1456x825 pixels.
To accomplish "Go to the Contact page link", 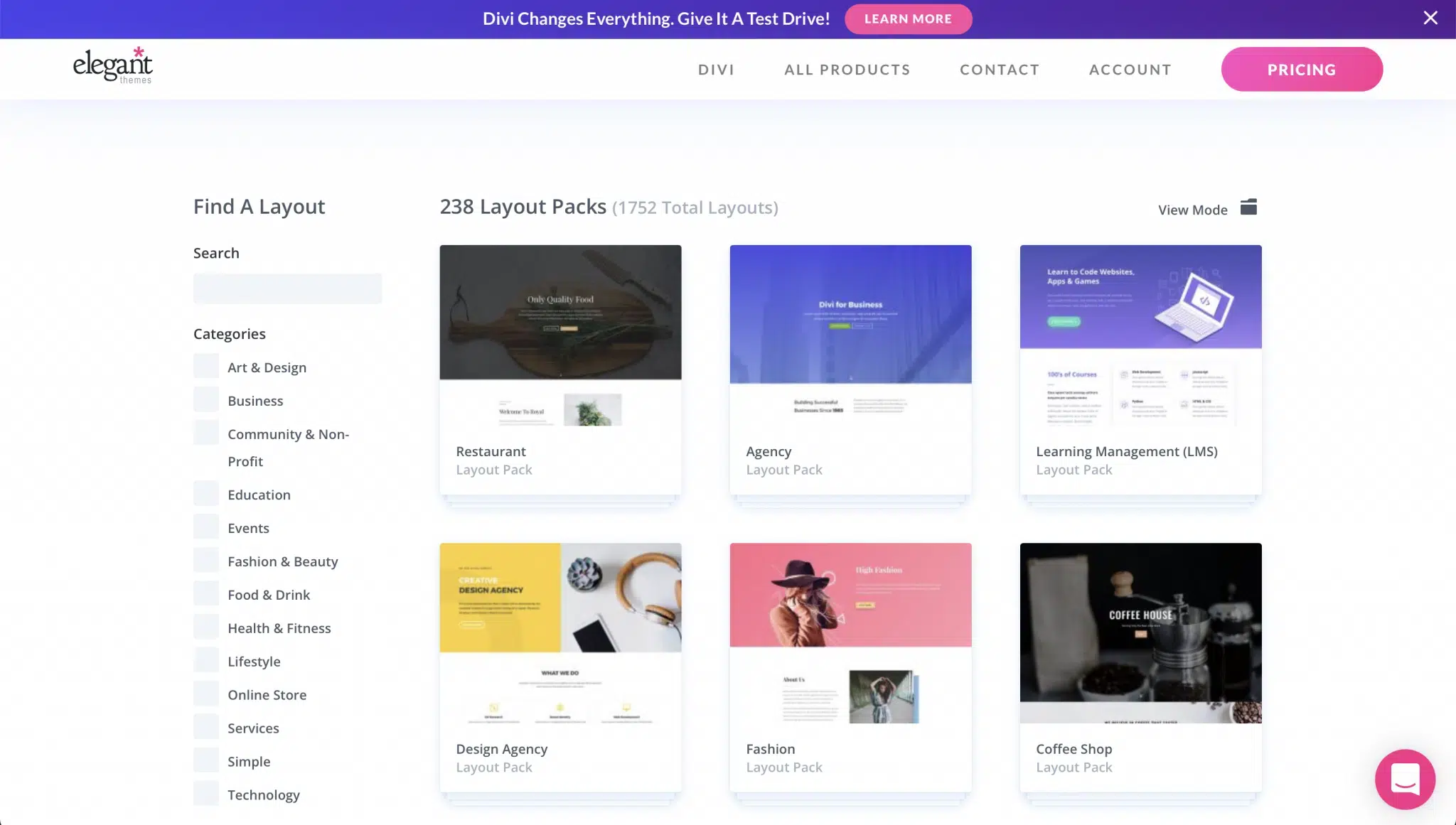I will [1000, 70].
